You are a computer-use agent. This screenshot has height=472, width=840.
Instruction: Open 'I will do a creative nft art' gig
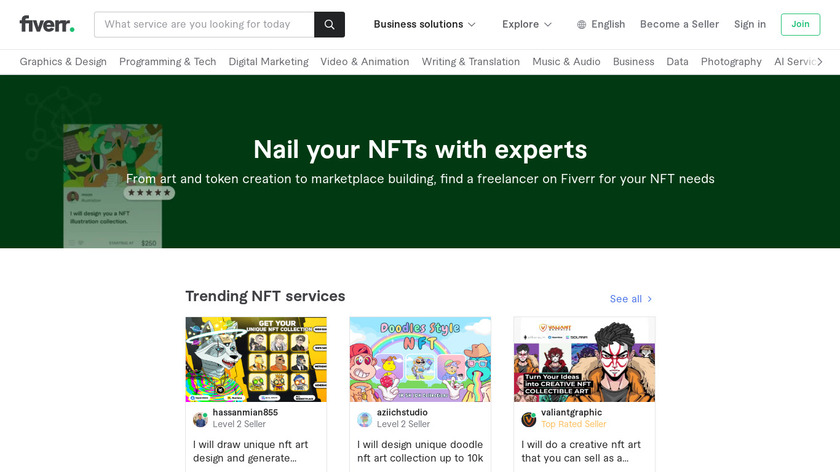(x=581, y=451)
